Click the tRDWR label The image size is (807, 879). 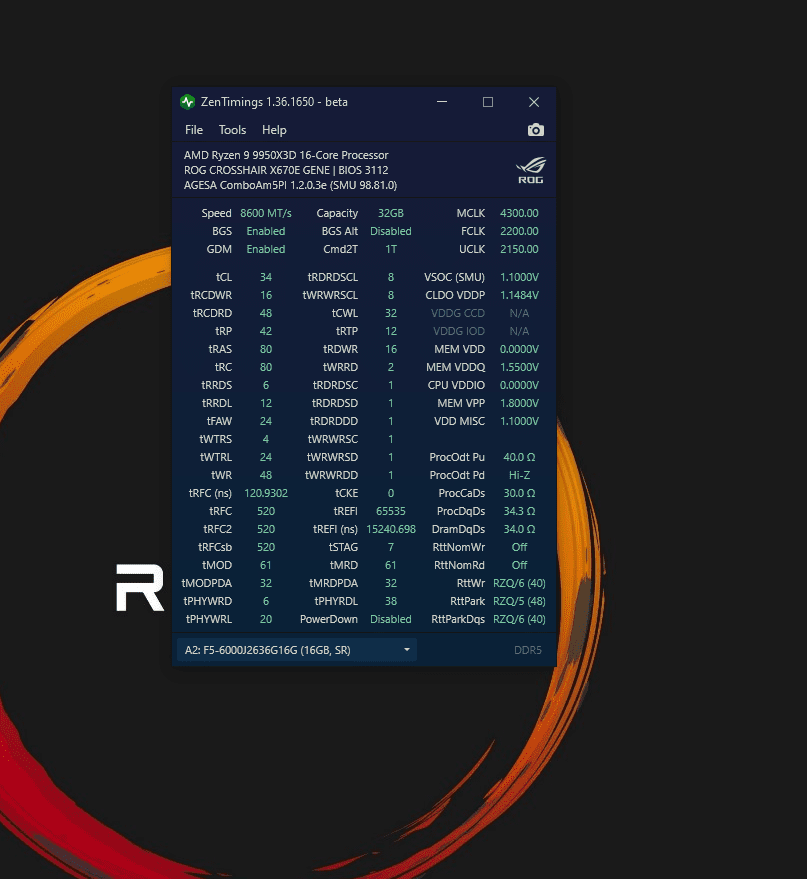[340, 349]
